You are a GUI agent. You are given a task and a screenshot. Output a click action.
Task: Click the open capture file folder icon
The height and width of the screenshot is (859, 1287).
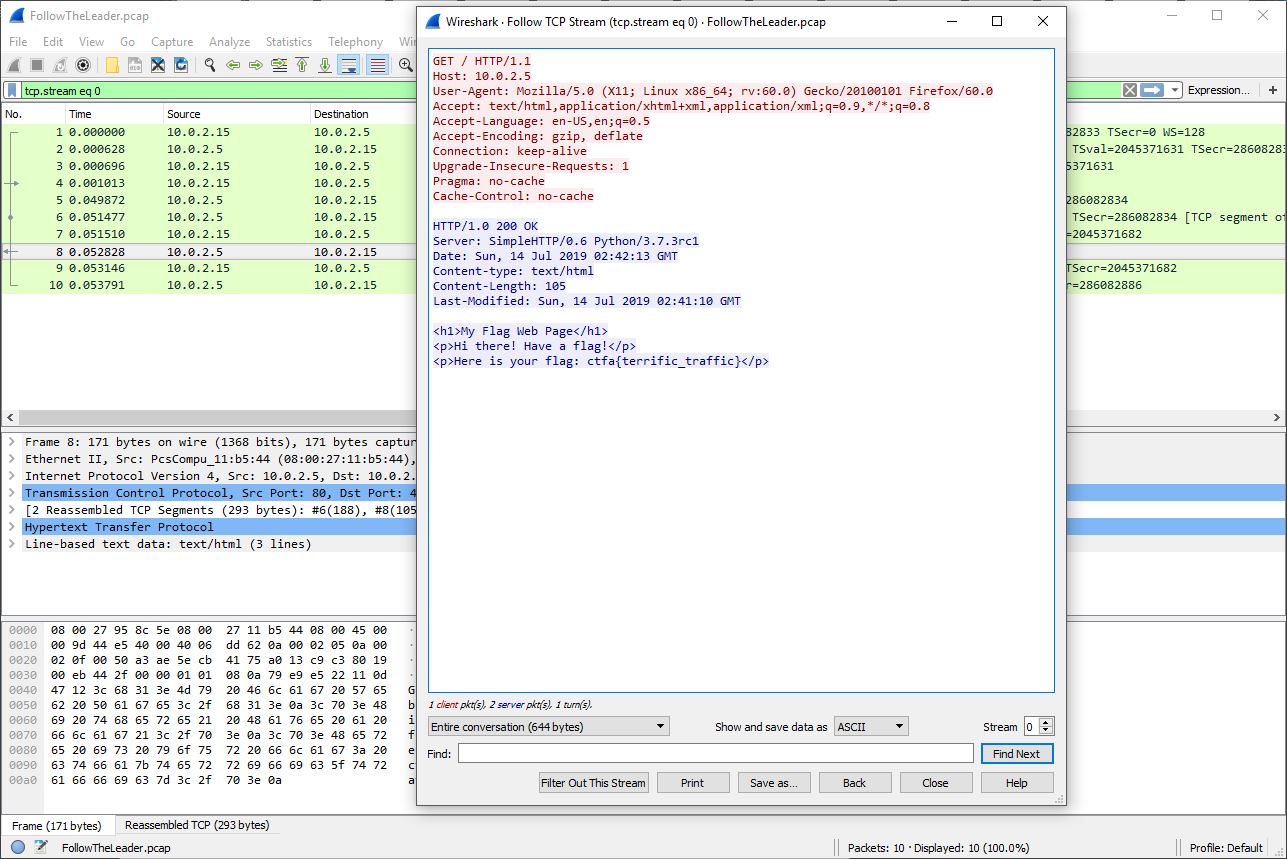pyautogui.click(x=111, y=65)
